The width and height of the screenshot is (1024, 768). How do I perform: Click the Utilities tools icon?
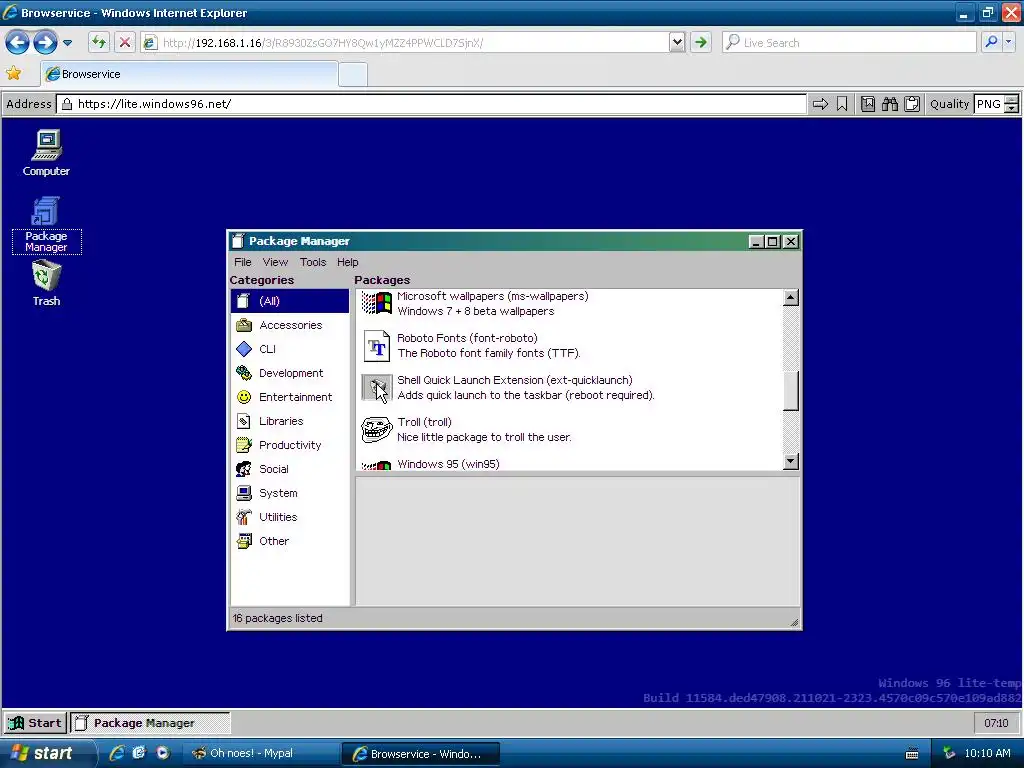244,517
